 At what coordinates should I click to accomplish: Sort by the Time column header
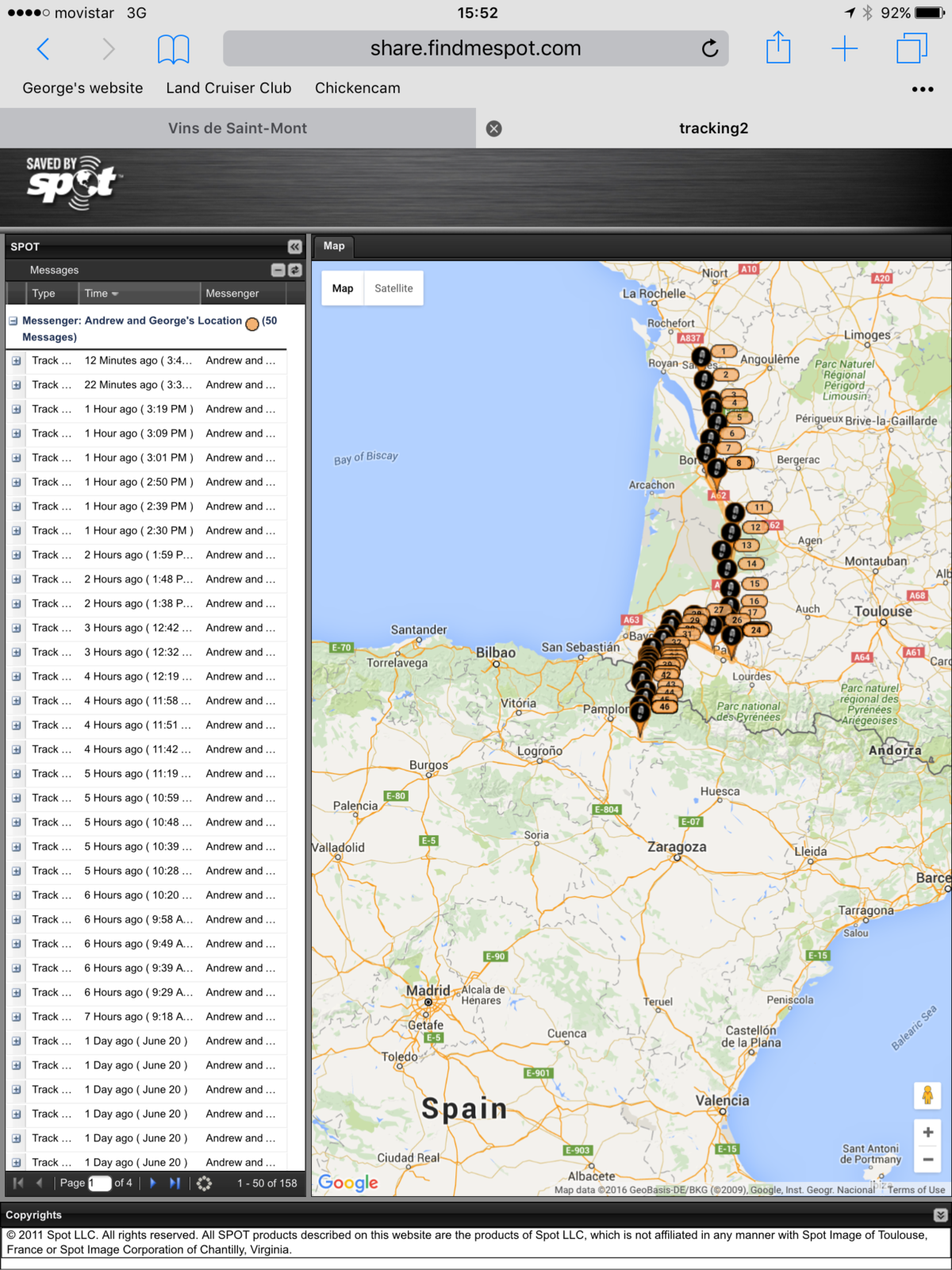[139, 293]
